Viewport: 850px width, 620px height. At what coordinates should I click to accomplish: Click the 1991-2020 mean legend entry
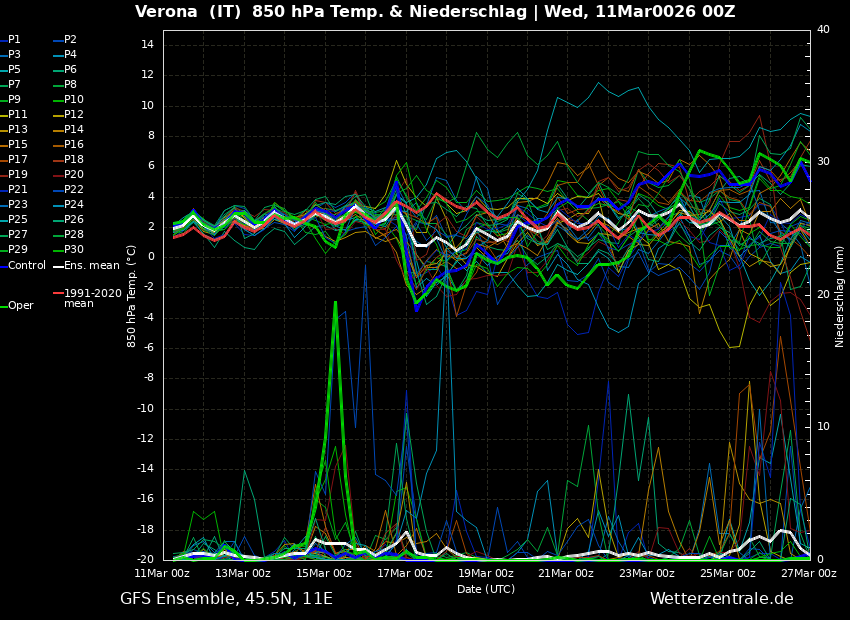(x=92, y=298)
